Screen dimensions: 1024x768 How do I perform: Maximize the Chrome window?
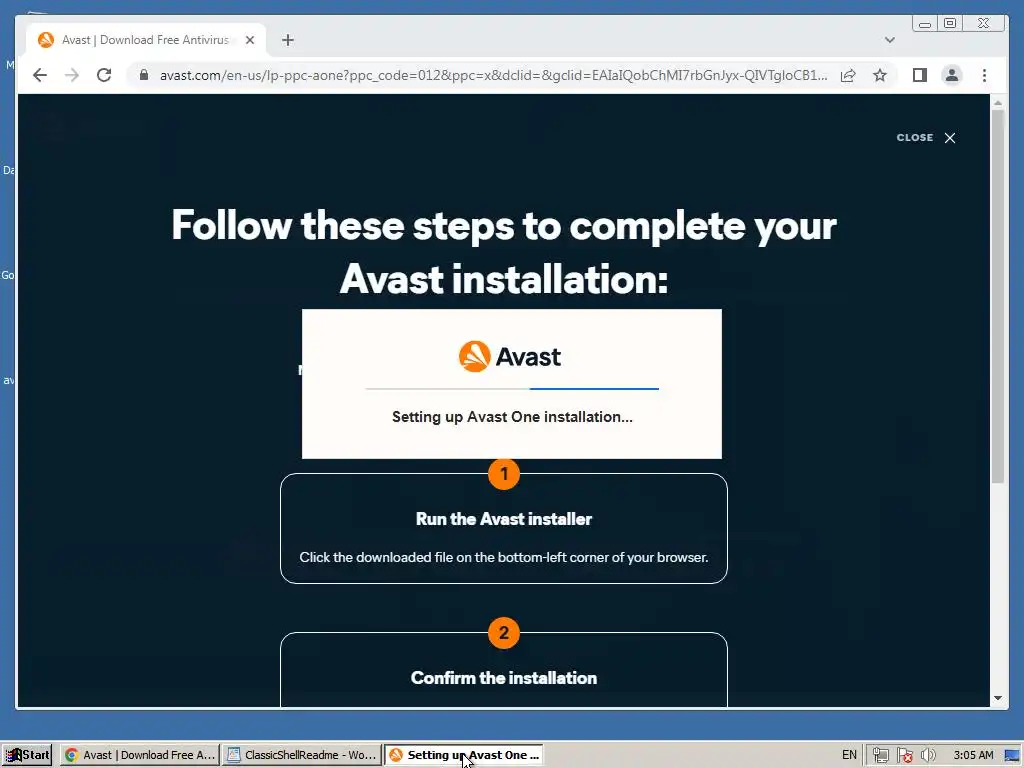tap(950, 24)
